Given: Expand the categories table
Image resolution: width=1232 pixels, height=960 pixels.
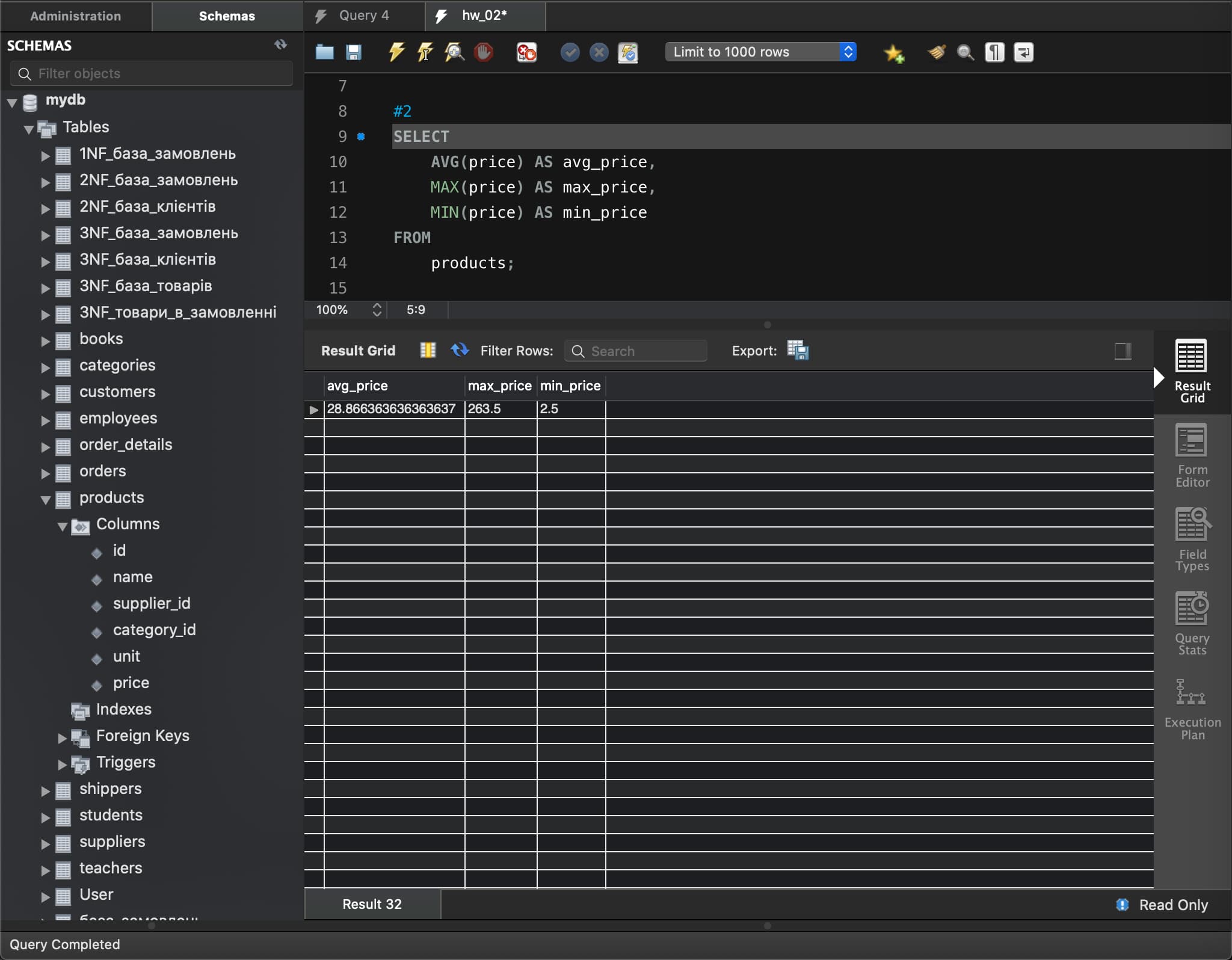Looking at the screenshot, I should (45, 368).
